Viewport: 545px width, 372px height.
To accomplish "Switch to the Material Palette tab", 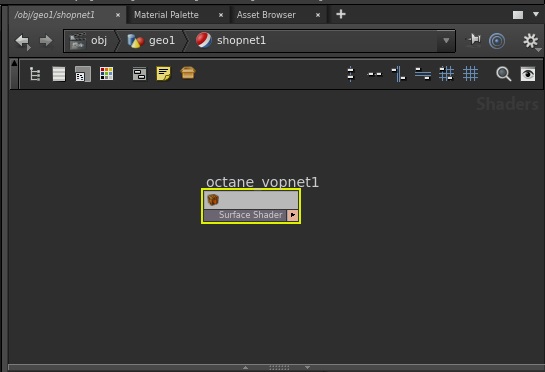I will click(x=166, y=15).
